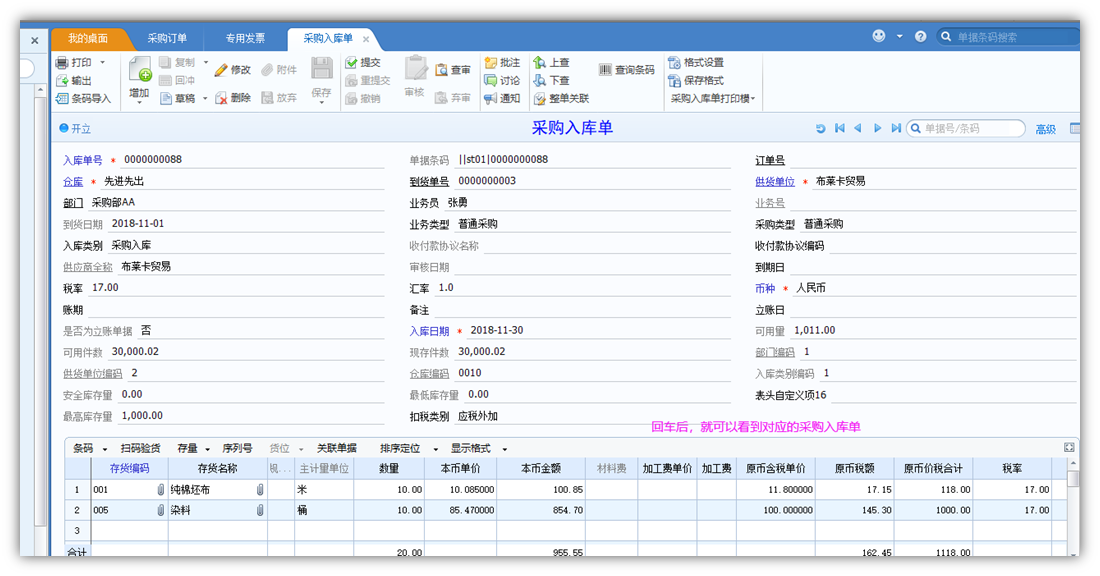The image size is (1100, 576).
Task: Open the 排序定位 dropdown
Action: point(435,449)
